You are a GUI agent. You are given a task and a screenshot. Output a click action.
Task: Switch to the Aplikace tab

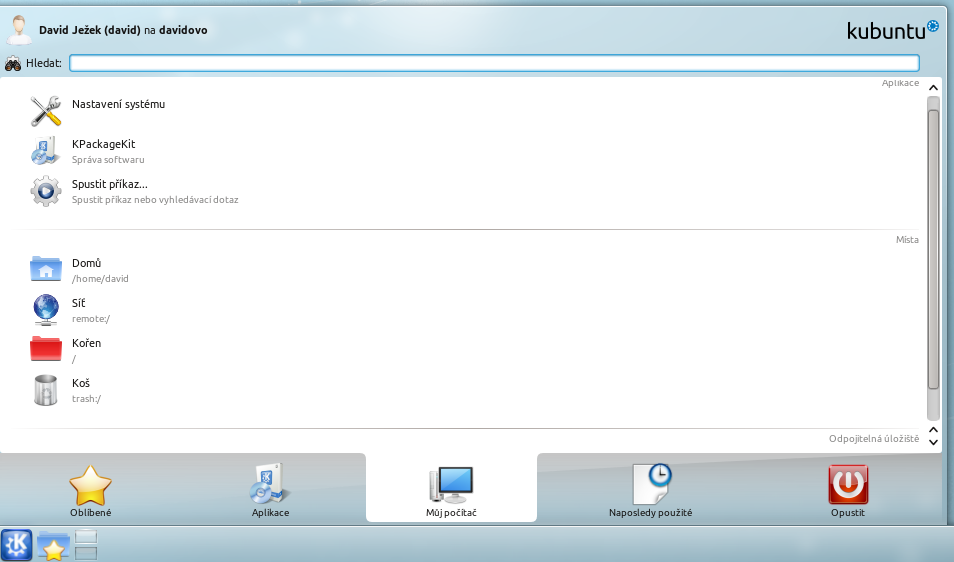point(270,490)
